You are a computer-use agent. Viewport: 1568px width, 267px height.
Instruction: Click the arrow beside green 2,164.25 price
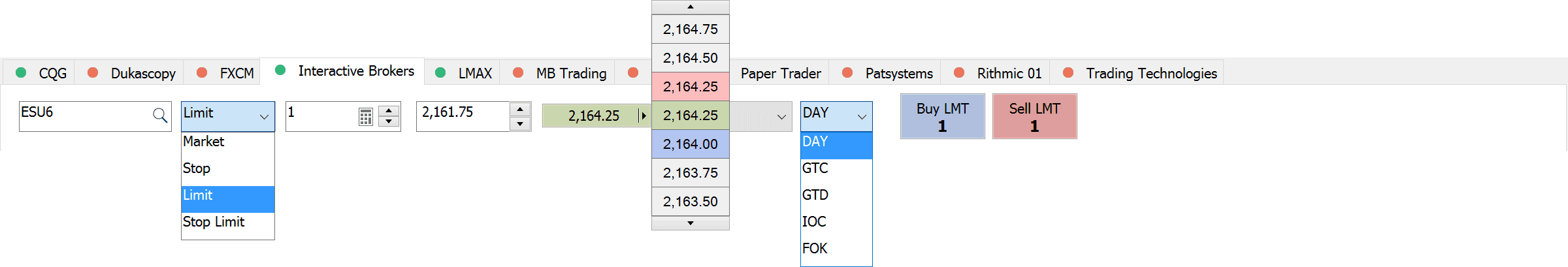tap(644, 116)
